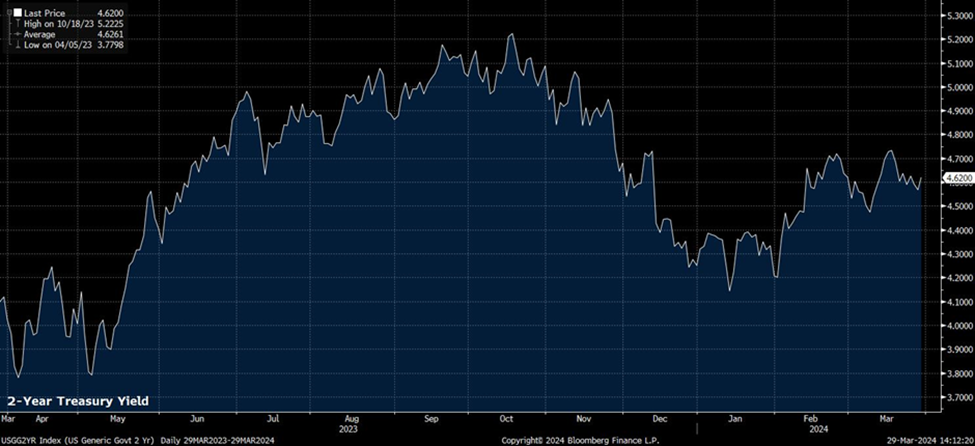Click the 4.6200 last price axis tag
This screenshot has width=975, height=446.
click(x=957, y=179)
